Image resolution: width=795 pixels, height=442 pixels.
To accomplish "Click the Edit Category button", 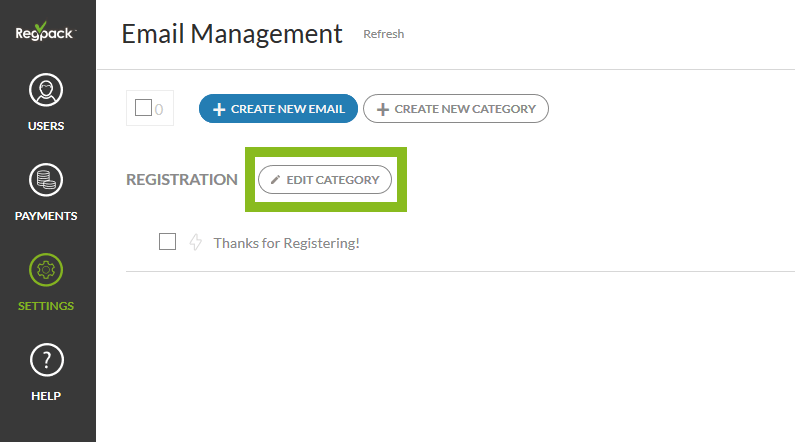I will point(325,180).
